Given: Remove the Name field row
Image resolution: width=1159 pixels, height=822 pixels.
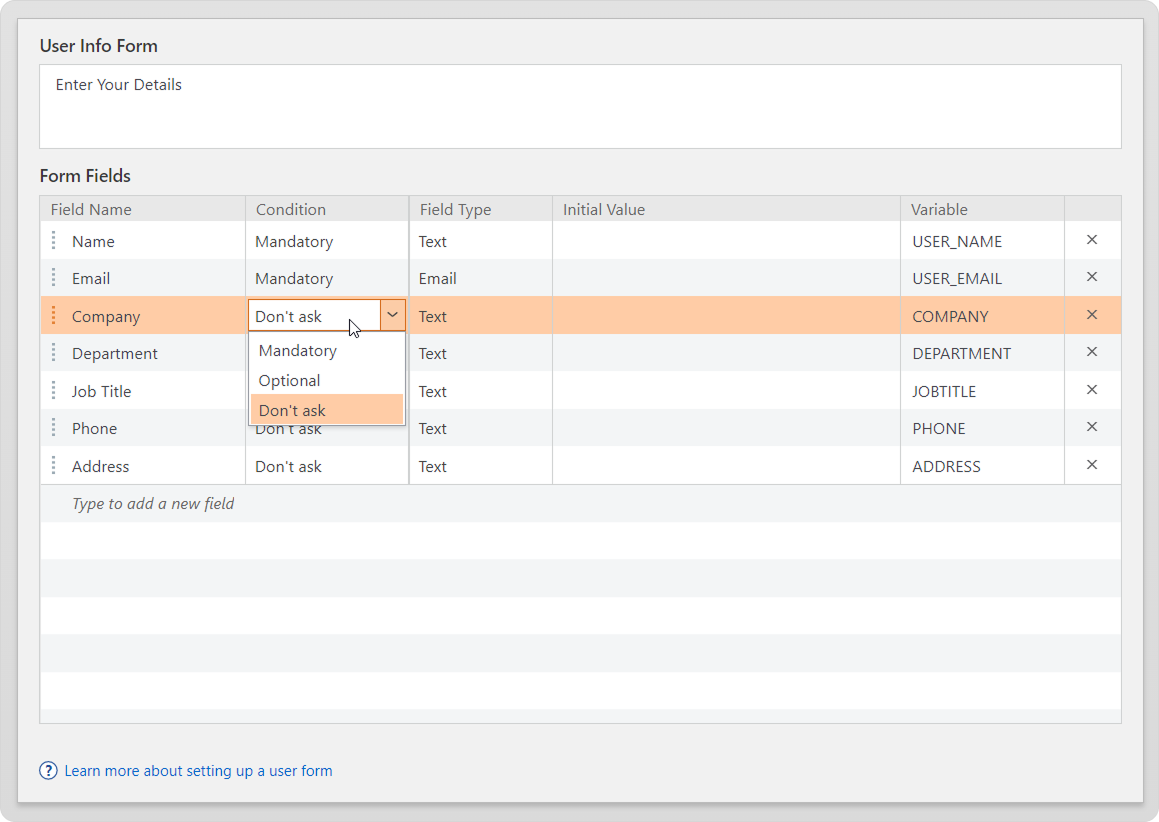Looking at the screenshot, I should pyautogui.click(x=1092, y=240).
